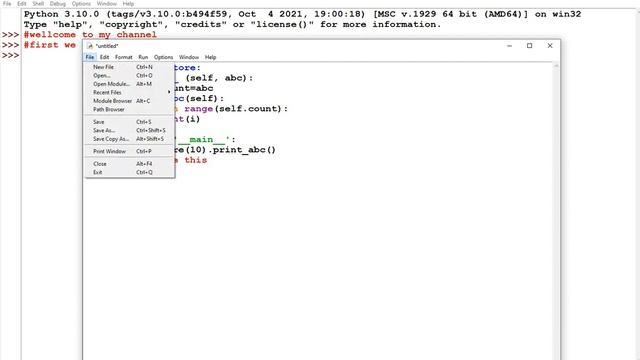This screenshot has height=360, width=640.
Task: Expand the Recent Files submenu
Action: 129,93
